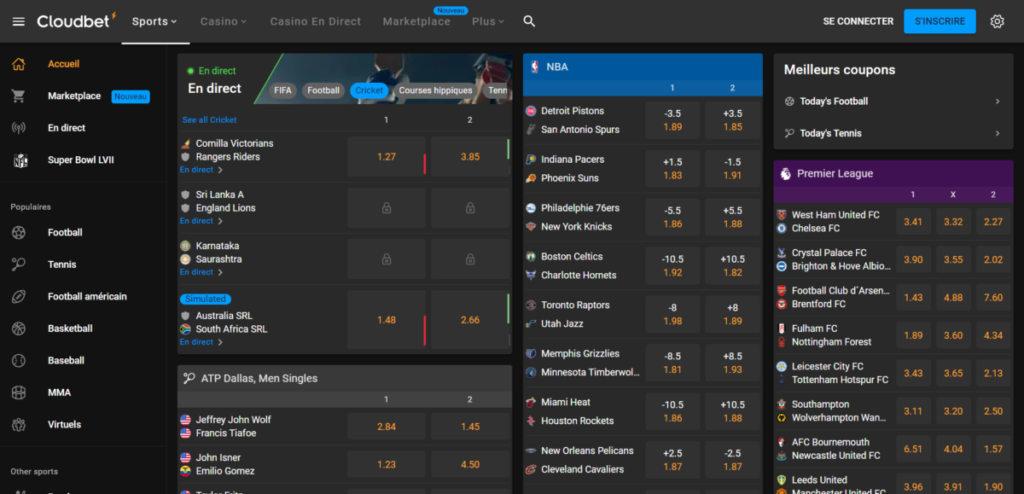The width and height of the screenshot is (1024, 494).
Task: Select the Courses hippiques filter chip
Action: tap(436, 91)
